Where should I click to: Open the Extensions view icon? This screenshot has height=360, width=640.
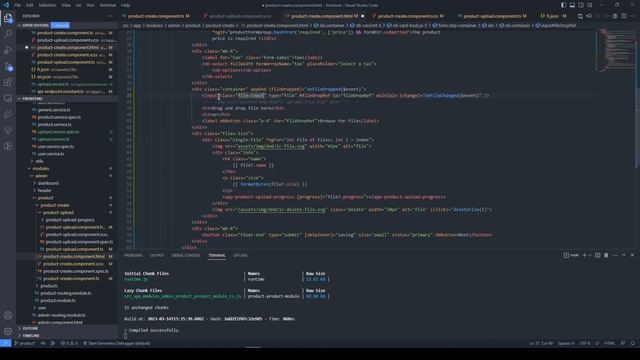click(x=8, y=82)
